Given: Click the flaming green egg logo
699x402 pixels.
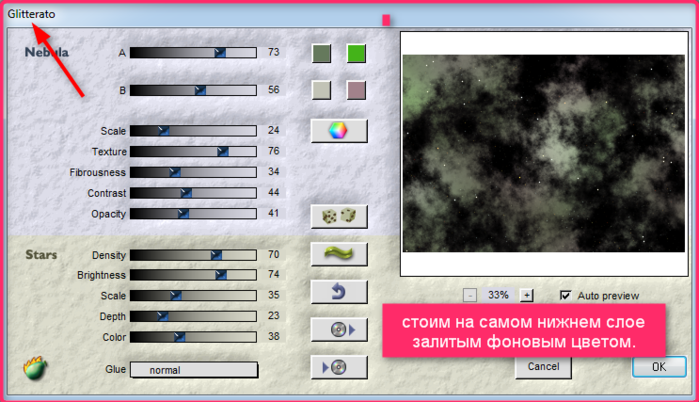Looking at the screenshot, I should click(x=35, y=369).
